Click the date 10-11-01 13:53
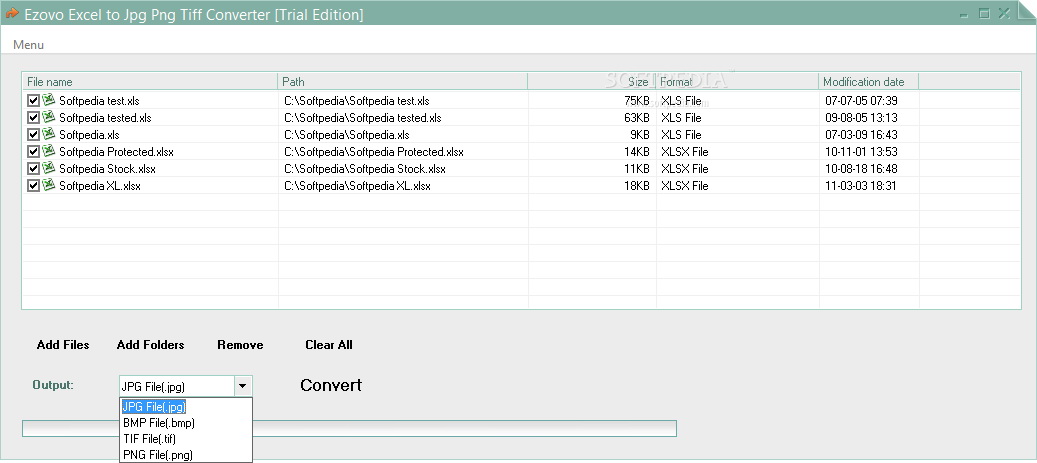Screen dimensions: 1037x463 [861, 152]
